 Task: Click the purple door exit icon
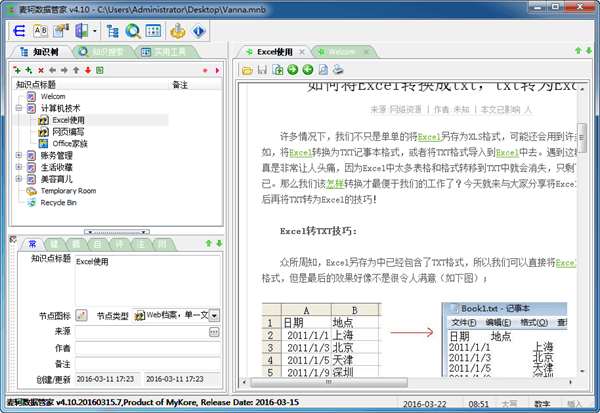pyautogui.click(x=82, y=31)
